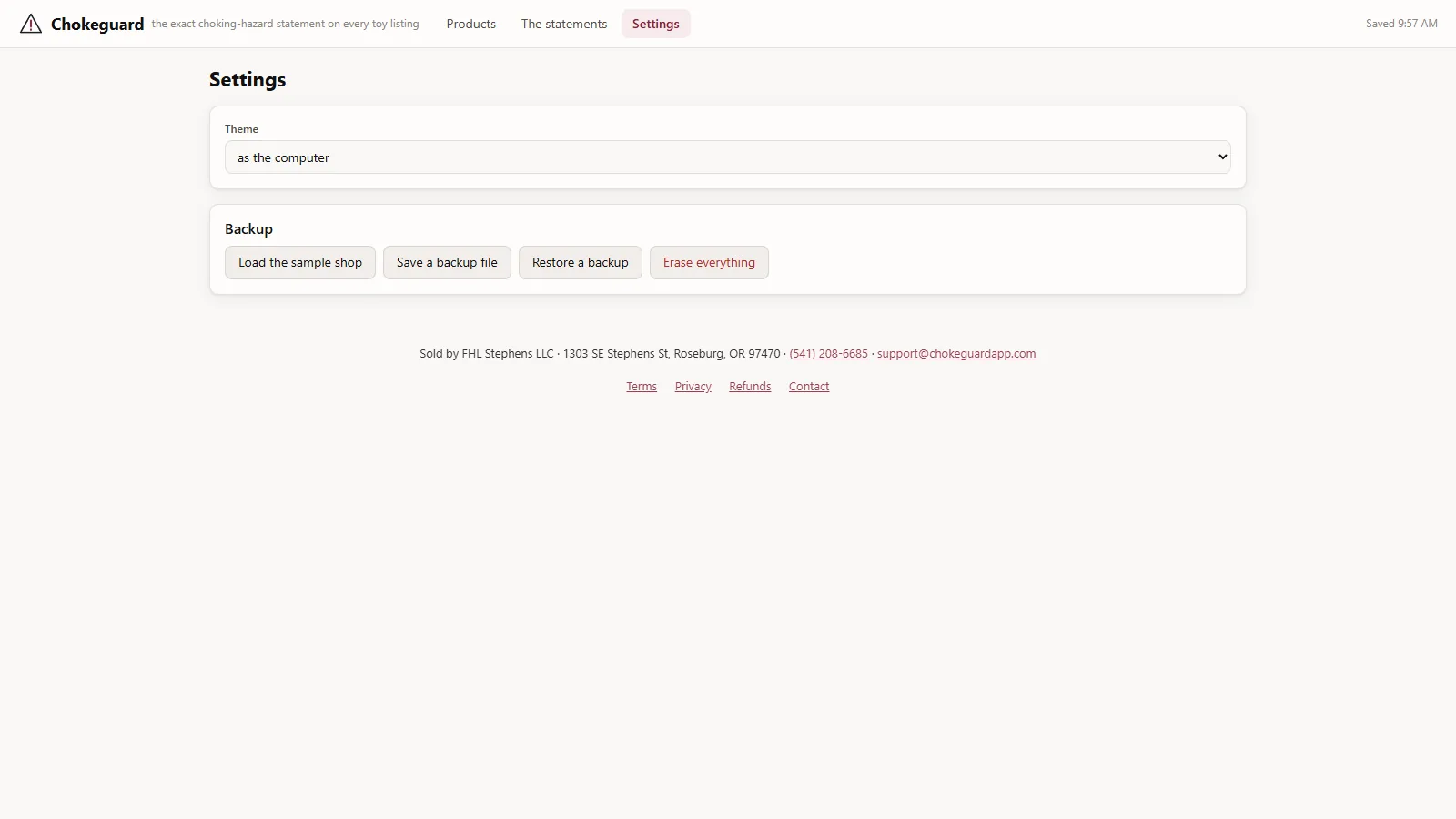Email support@chokeguardapp.com link
Screen dimensions: 1456x819
(x=956, y=354)
